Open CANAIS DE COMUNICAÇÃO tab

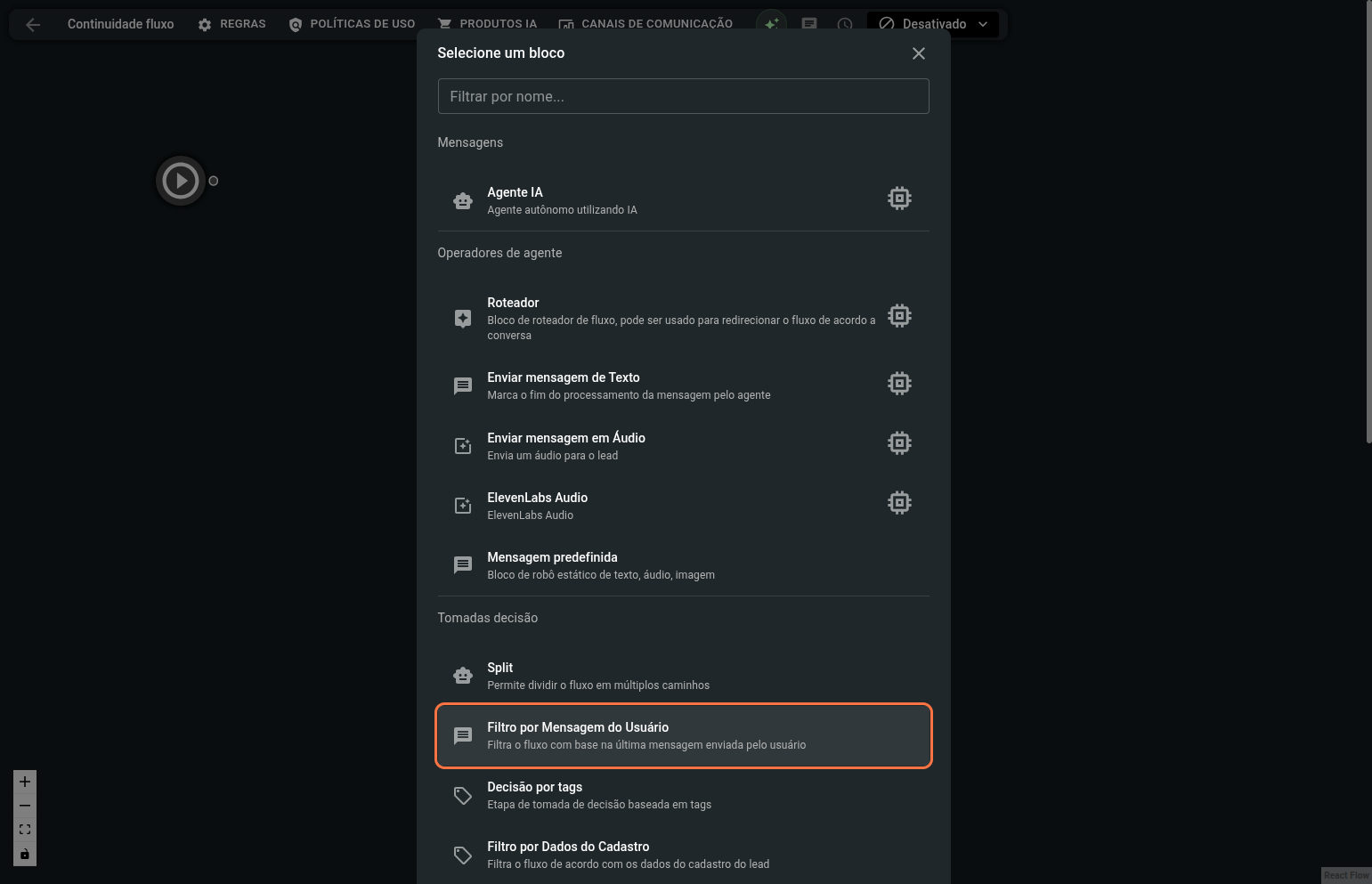(645, 24)
